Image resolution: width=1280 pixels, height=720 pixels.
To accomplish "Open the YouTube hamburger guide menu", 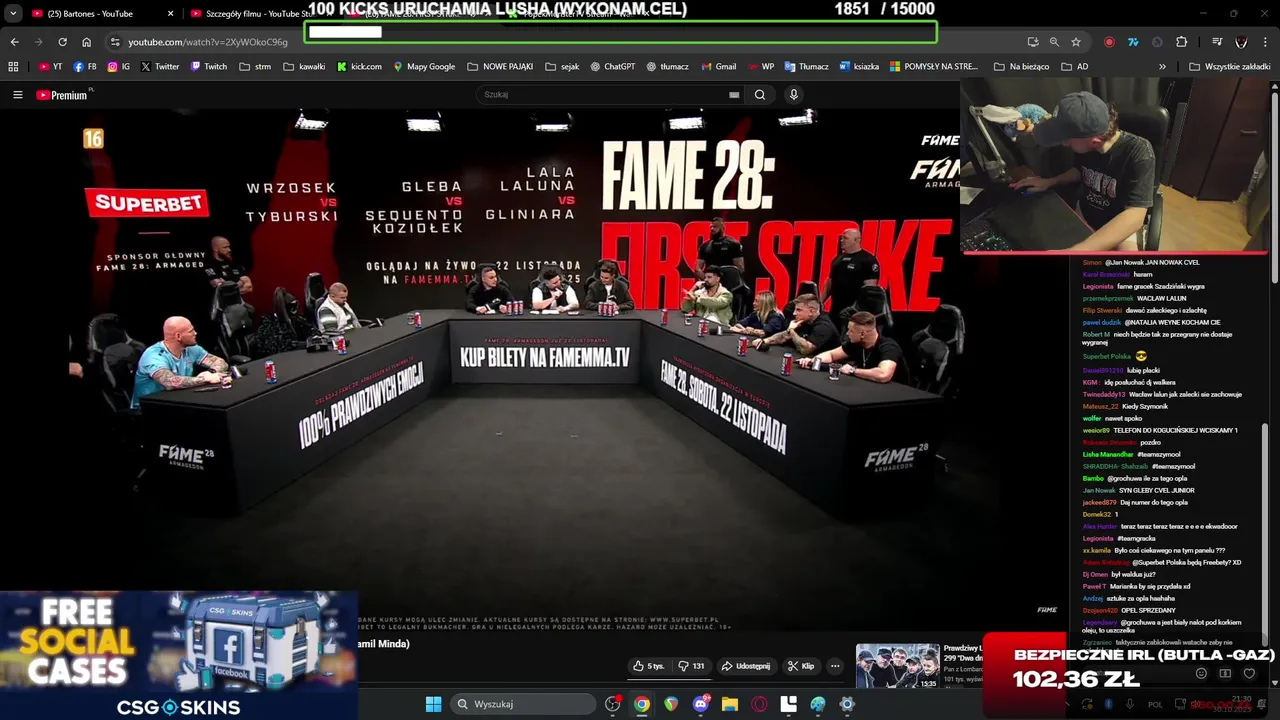I will click(x=17, y=95).
